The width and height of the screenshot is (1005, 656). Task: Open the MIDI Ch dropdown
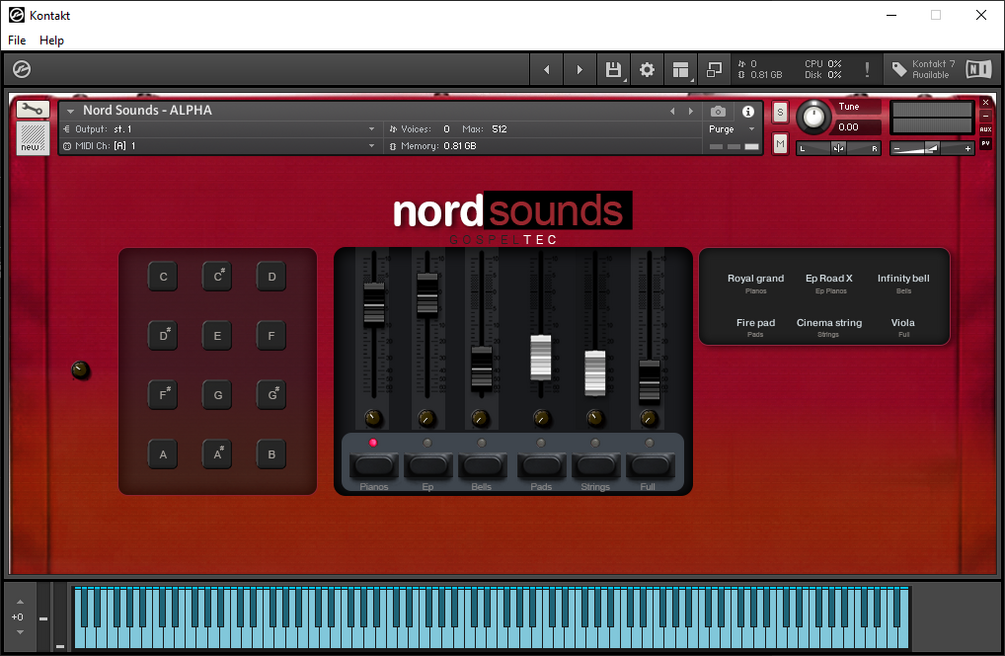[220, 146]
